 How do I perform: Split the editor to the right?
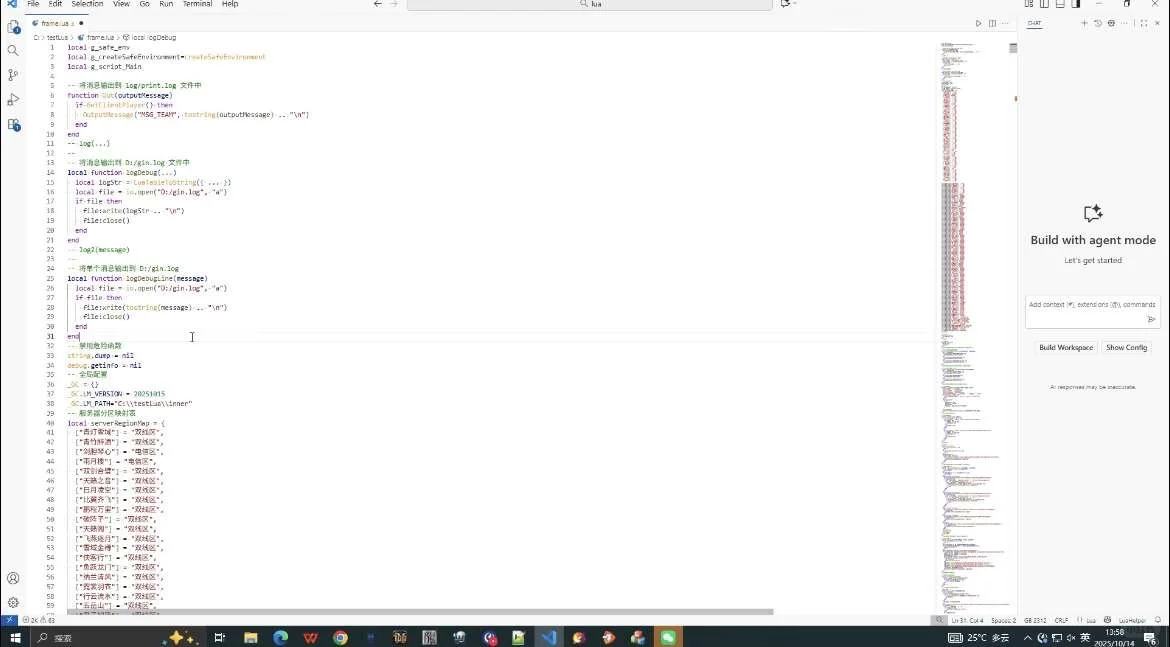click(x=992, y=24)
